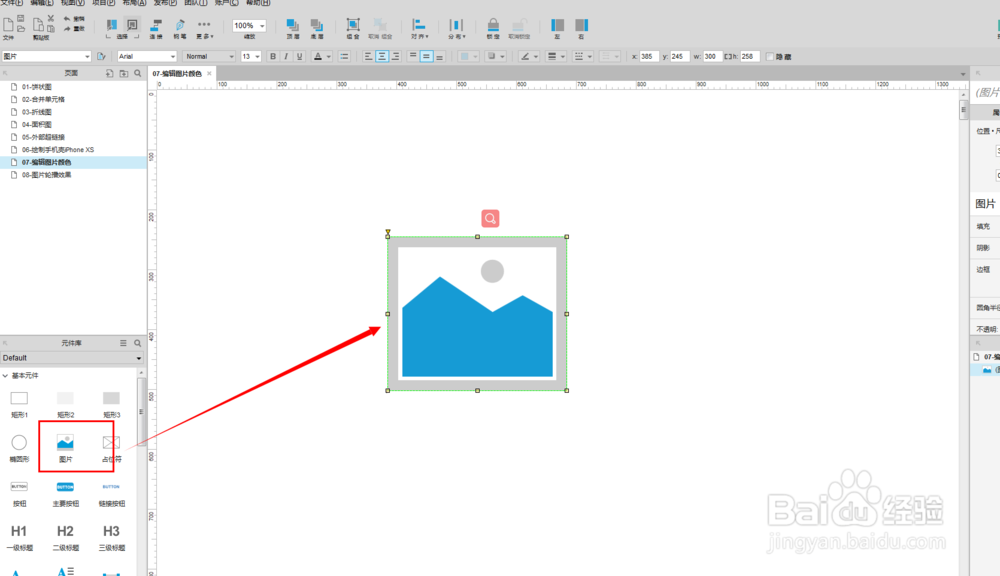Toggle the left panel icon
The width and height of the screenshot is (1000, 576).
(557, 28)
